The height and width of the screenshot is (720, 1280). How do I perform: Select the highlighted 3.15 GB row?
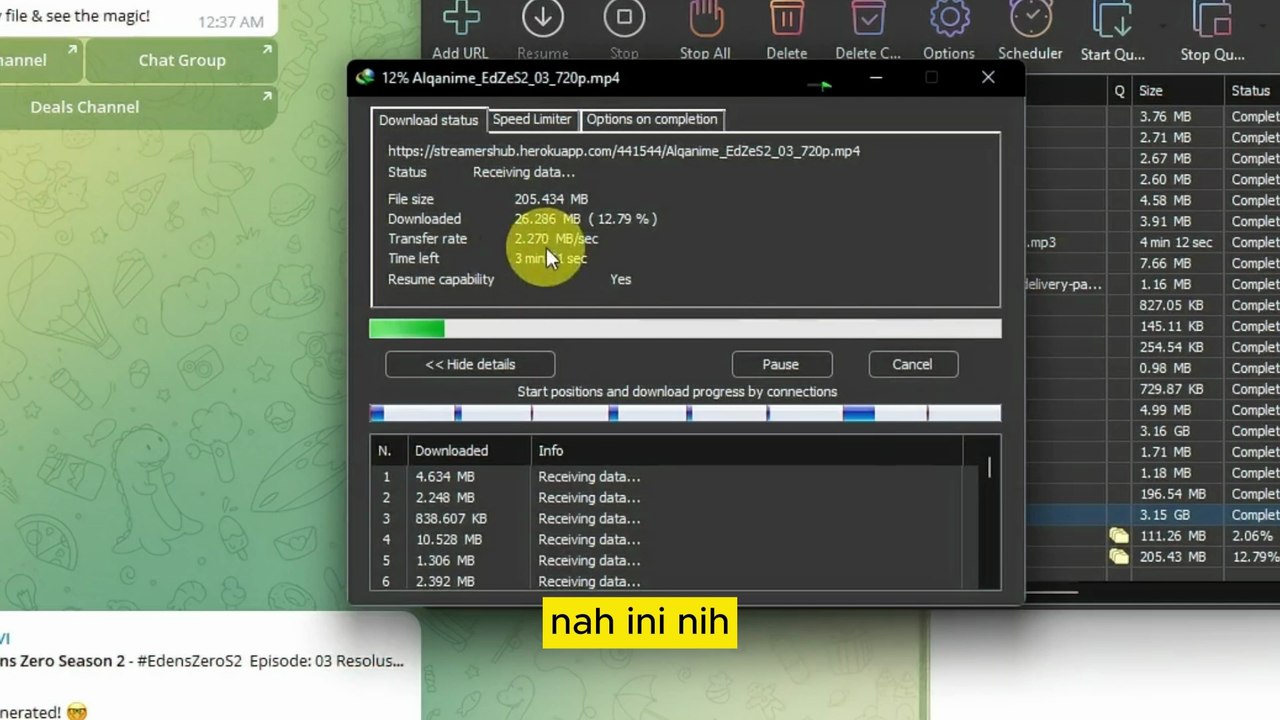(x=1154, y=515)
